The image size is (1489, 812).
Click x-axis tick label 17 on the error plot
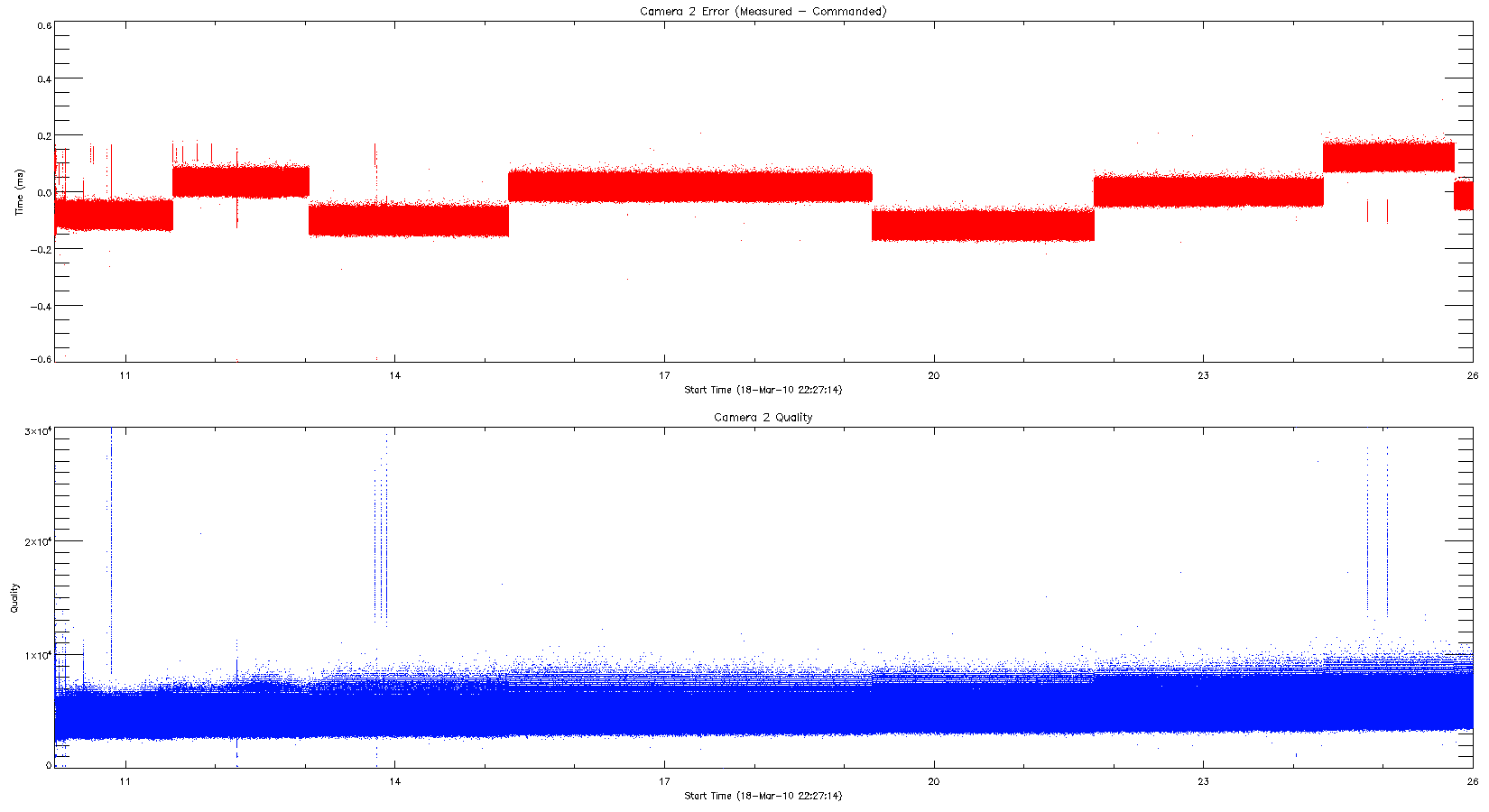click(664, 375)
